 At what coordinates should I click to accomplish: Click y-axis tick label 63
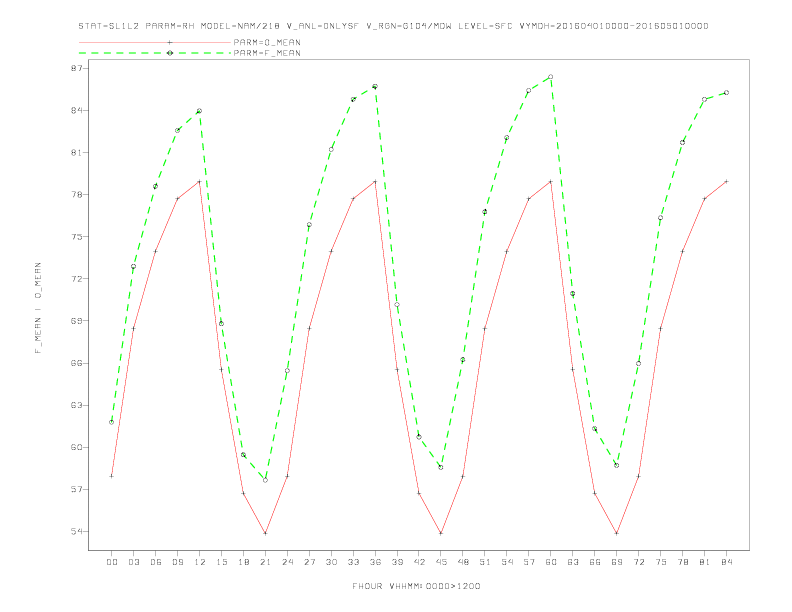point(77,405)
